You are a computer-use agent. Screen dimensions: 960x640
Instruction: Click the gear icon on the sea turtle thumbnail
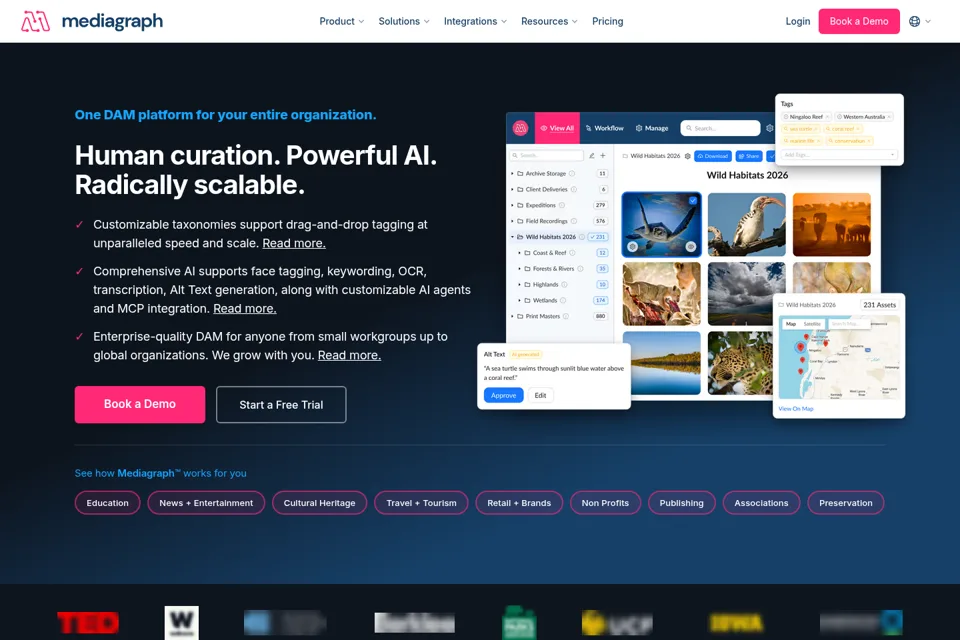click(632, 246)
